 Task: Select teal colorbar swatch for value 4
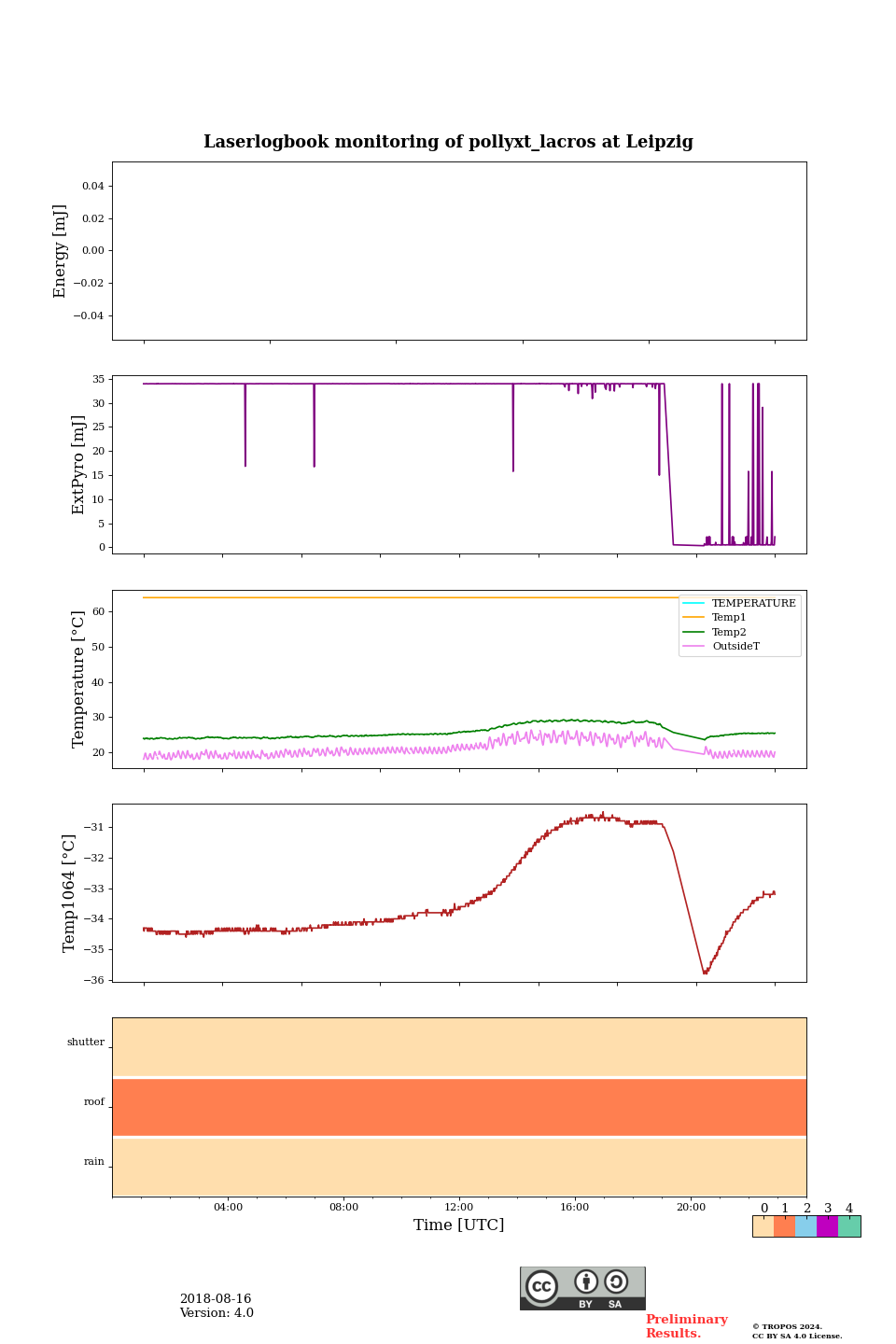coord(849,1226)
